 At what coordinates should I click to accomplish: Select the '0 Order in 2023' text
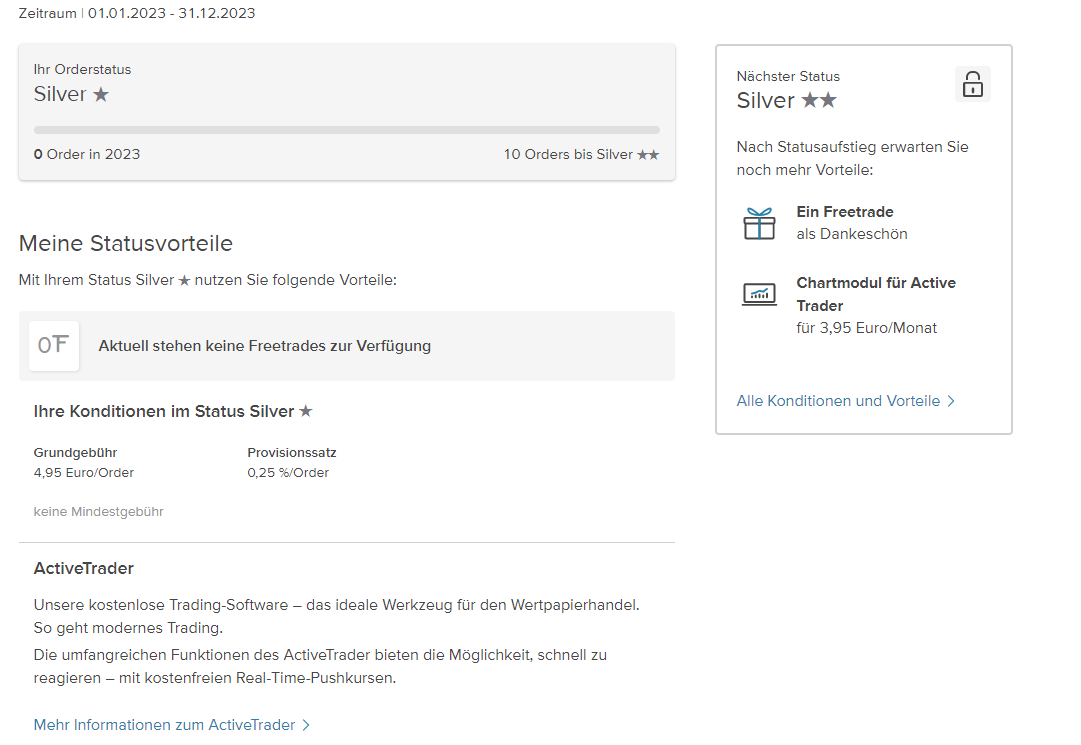[x=87, y=155]
